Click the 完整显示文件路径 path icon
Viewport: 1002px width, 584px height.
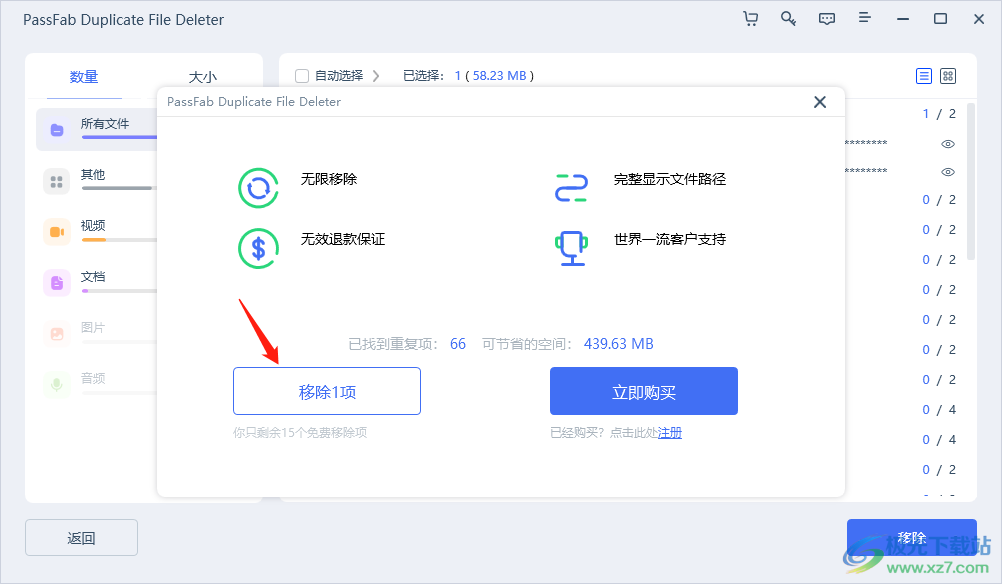(571, 188)
